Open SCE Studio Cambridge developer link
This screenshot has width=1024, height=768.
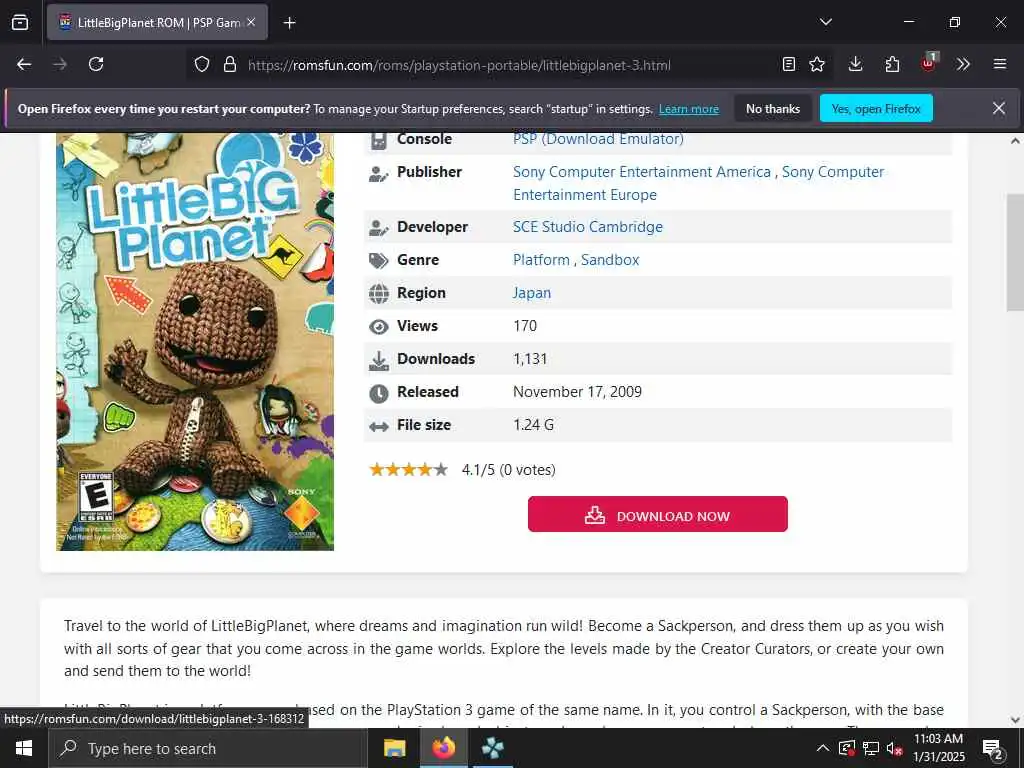coord(588,227)
